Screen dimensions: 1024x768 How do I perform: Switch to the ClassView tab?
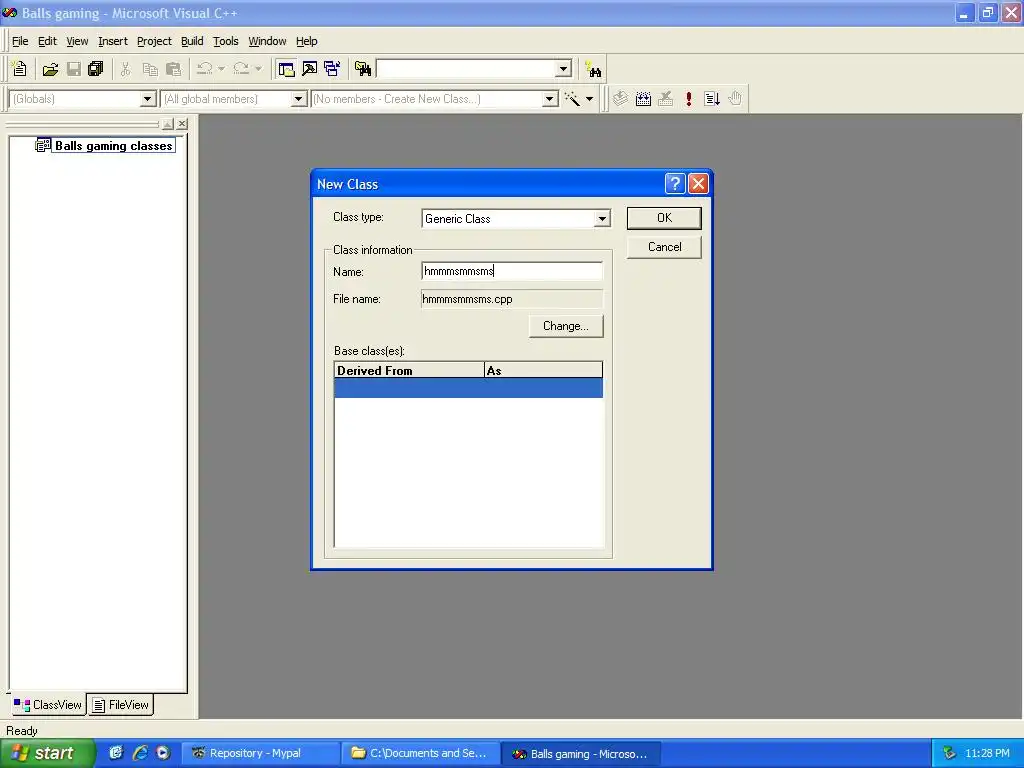point(48,705)
